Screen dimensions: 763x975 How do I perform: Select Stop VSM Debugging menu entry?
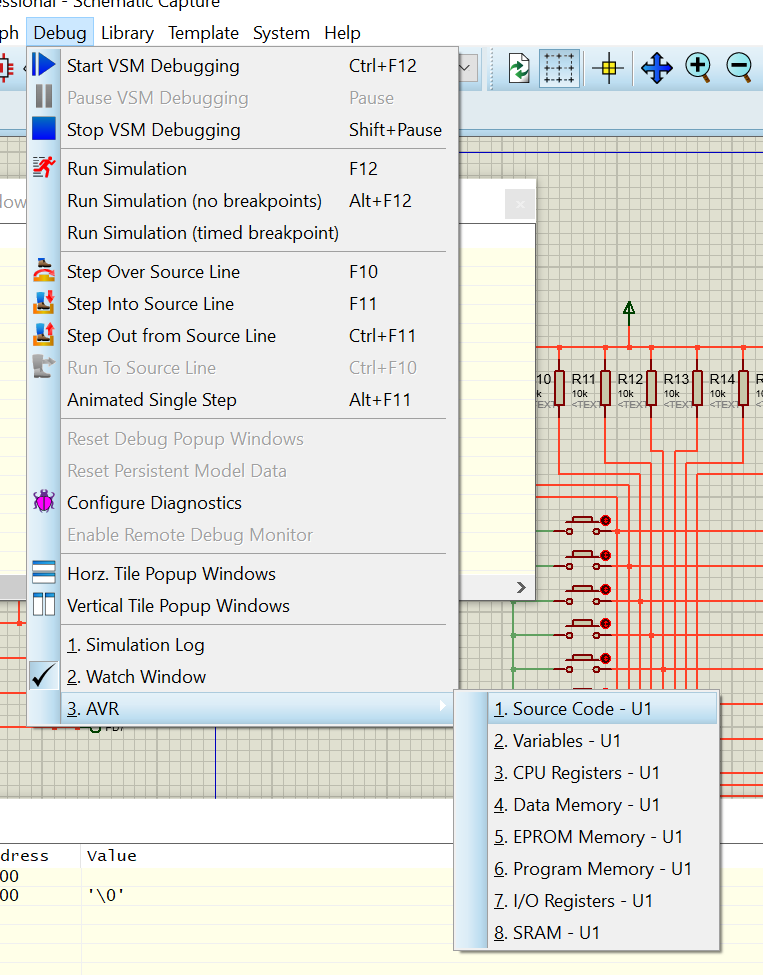tap(243, 129)
